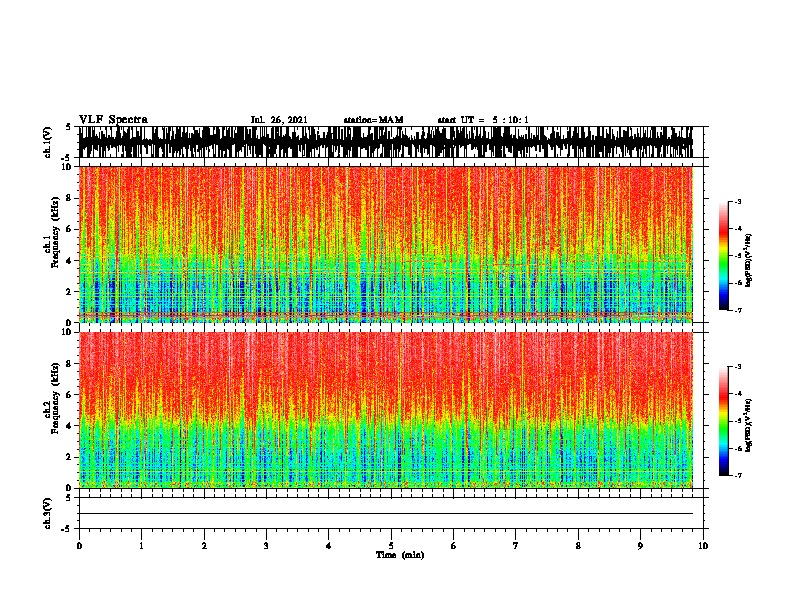The width and height of the screenshot is (792, 612).
Task: Click the flat ch.3 voltage trace line
Action: click(386, 514)
